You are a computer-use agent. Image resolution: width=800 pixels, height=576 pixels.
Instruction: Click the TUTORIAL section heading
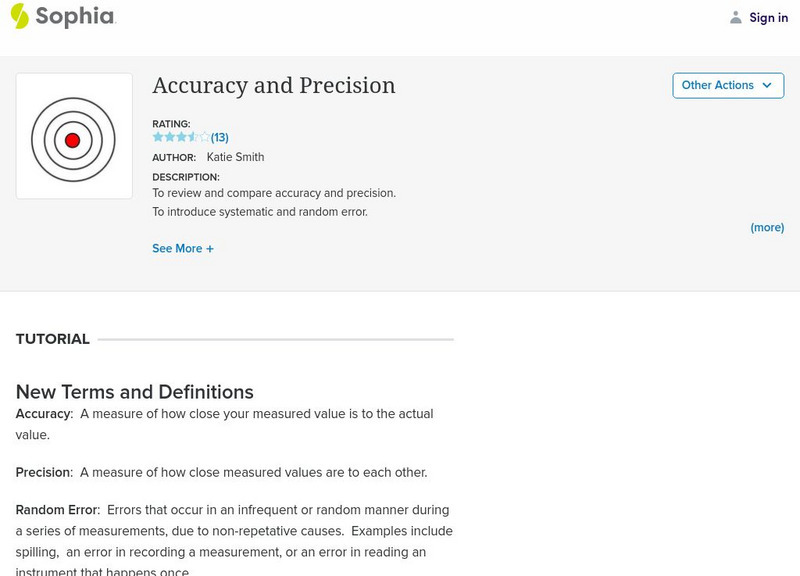point(53,339)
